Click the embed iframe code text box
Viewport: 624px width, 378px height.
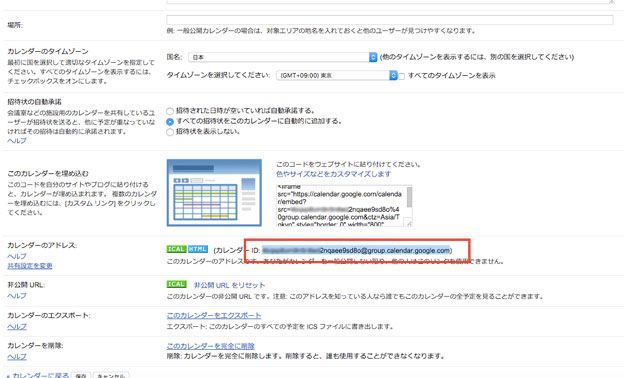click(344, 205)
